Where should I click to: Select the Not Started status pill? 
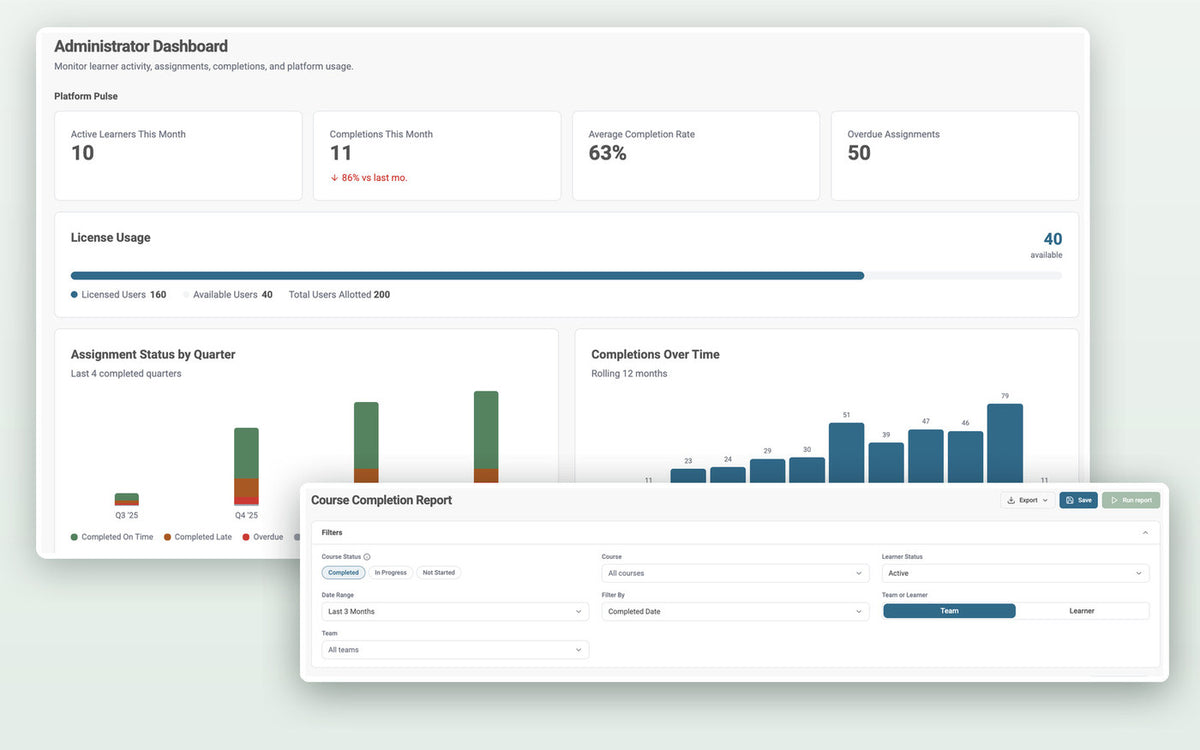tap(438, 573)
